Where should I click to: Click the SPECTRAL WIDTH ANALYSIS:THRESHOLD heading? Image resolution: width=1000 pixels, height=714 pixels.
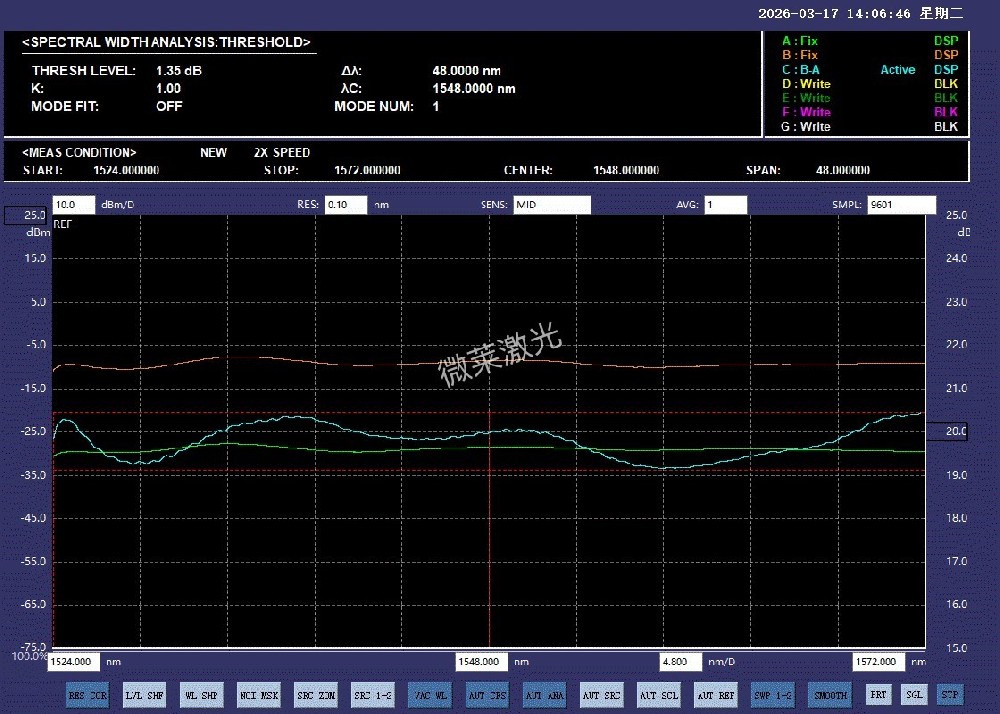pos(166,43)
